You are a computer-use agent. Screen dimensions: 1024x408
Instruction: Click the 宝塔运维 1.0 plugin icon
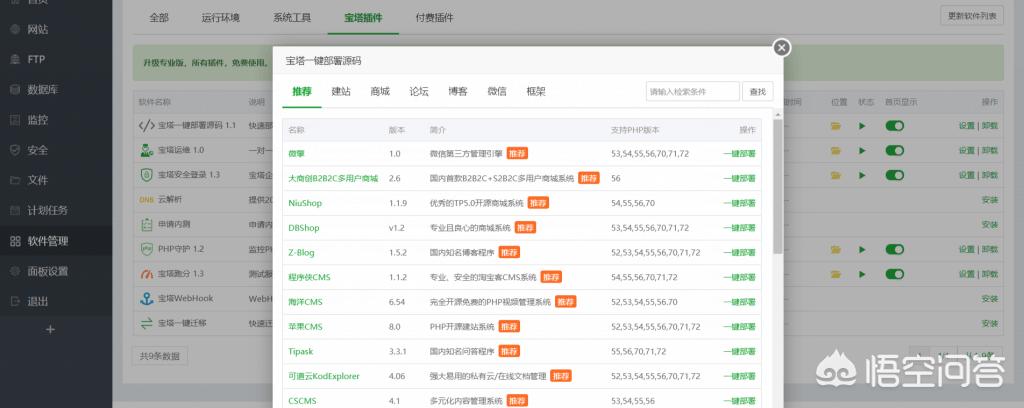click(146, 150)
